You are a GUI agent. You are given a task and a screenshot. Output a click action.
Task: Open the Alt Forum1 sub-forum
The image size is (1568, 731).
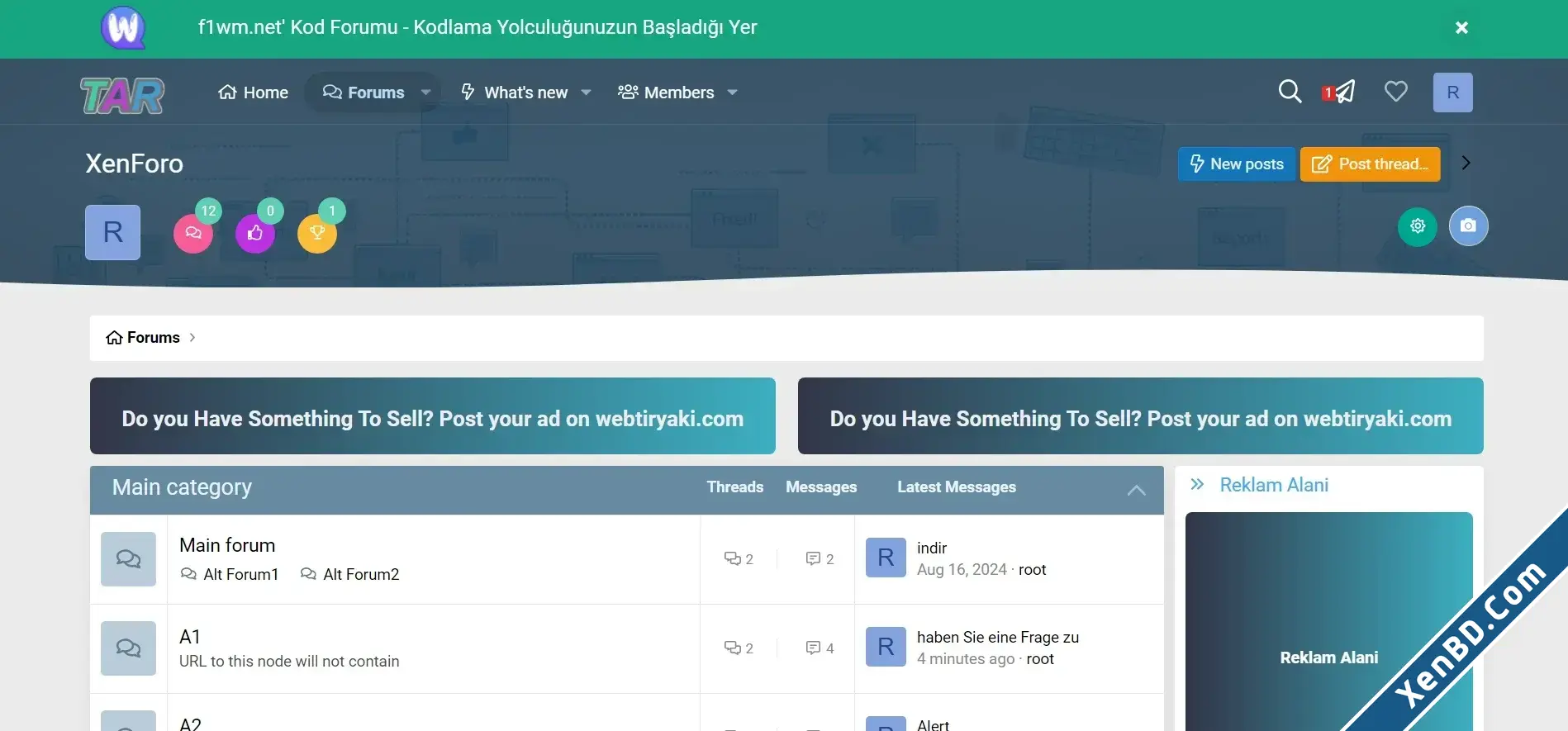pos(241,574)
